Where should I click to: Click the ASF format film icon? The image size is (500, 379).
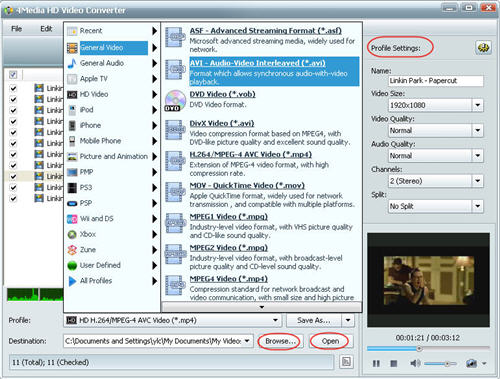pos(175,38)
